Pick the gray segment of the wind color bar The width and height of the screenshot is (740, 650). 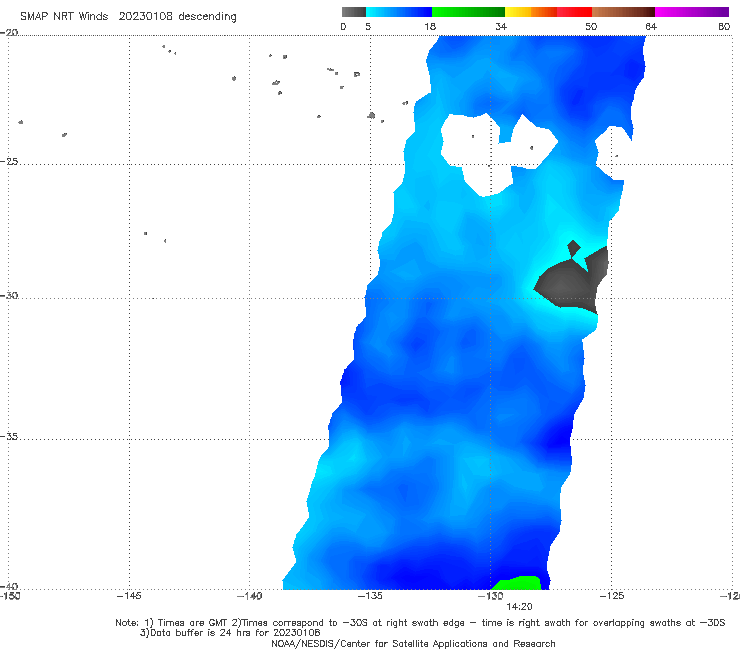(353, 12)
